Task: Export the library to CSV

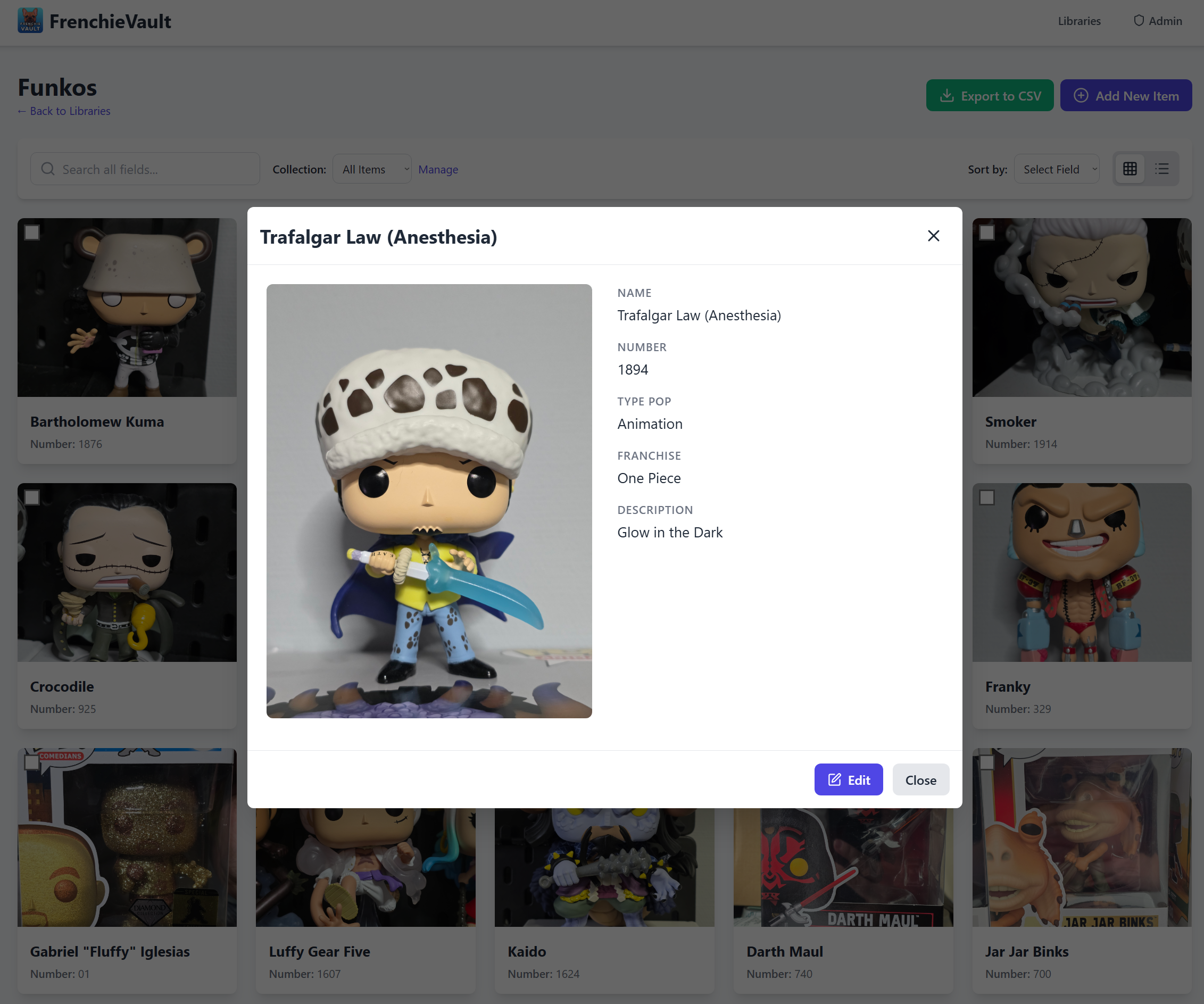Action: (x=990, y=96)
